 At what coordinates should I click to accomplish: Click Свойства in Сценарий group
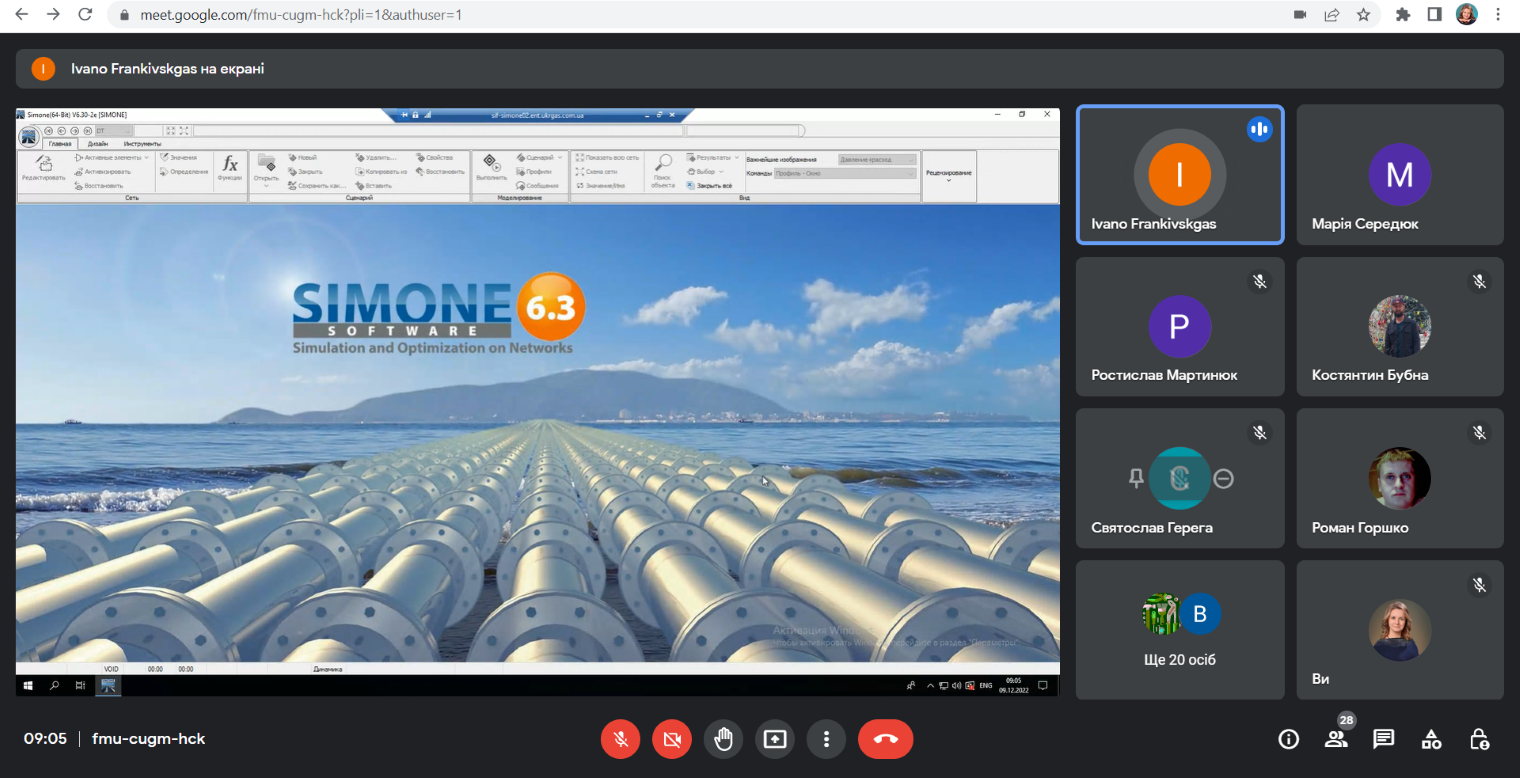435,157
